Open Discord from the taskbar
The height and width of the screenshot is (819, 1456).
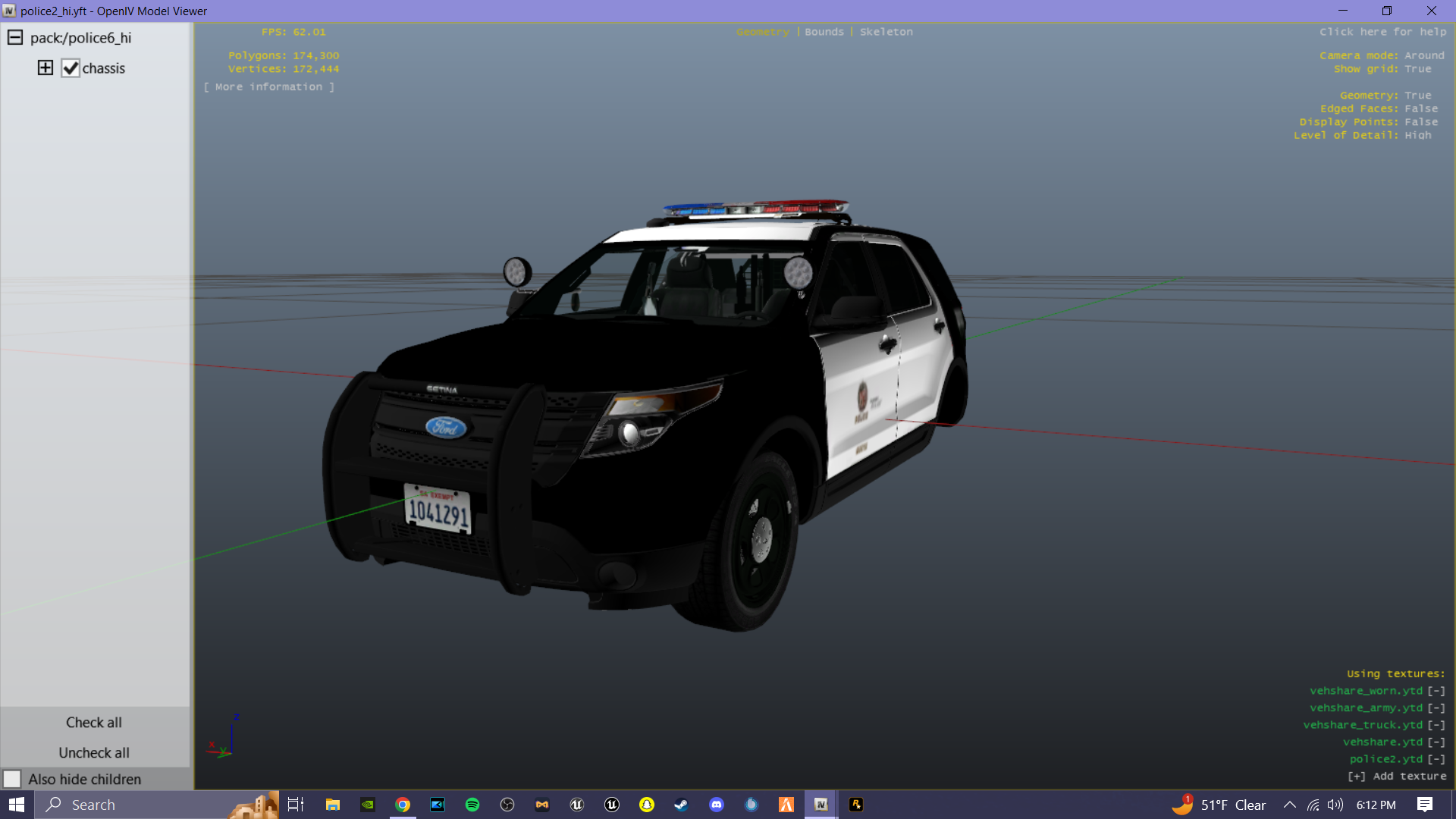tap(717, 805)
